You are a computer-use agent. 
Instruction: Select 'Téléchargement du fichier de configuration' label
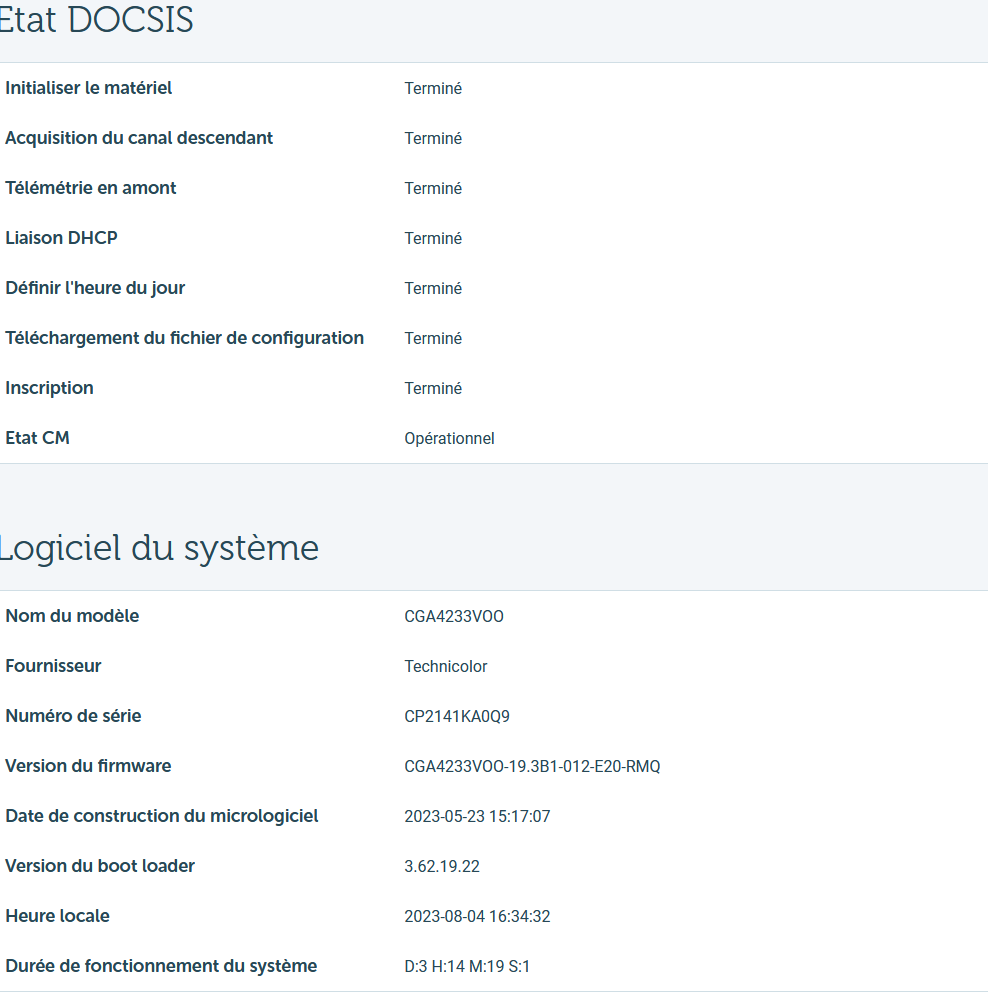coord(185,338)
